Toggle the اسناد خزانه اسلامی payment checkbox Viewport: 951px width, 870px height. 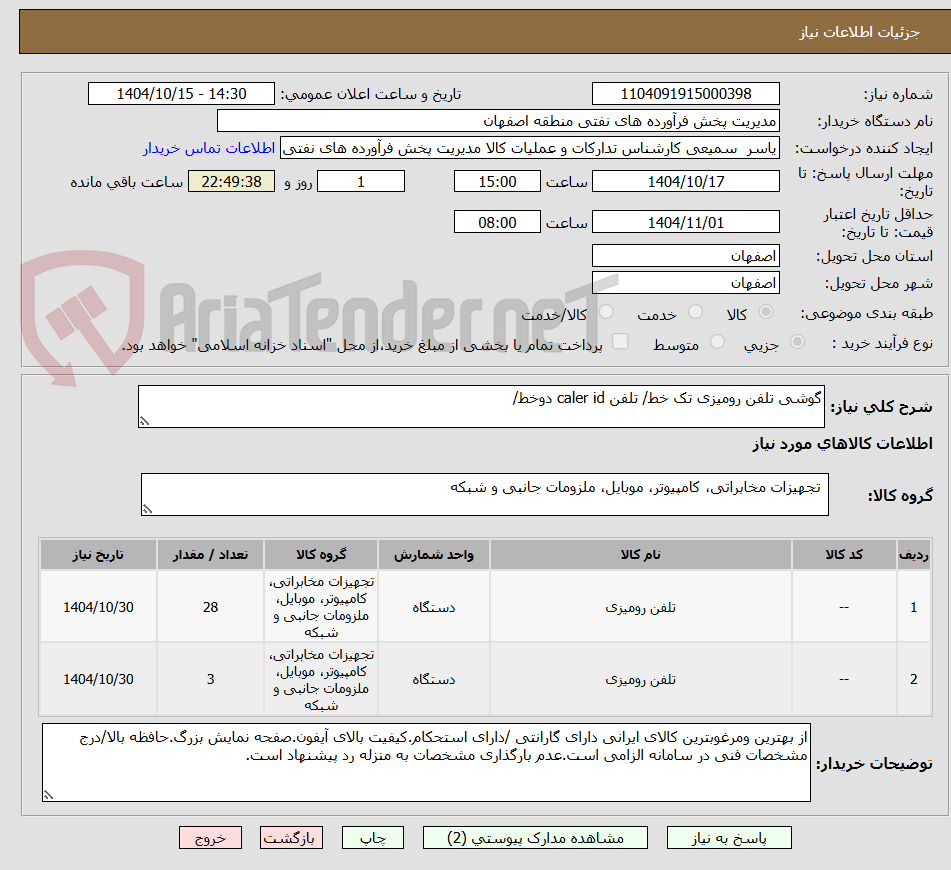[620, 342]
